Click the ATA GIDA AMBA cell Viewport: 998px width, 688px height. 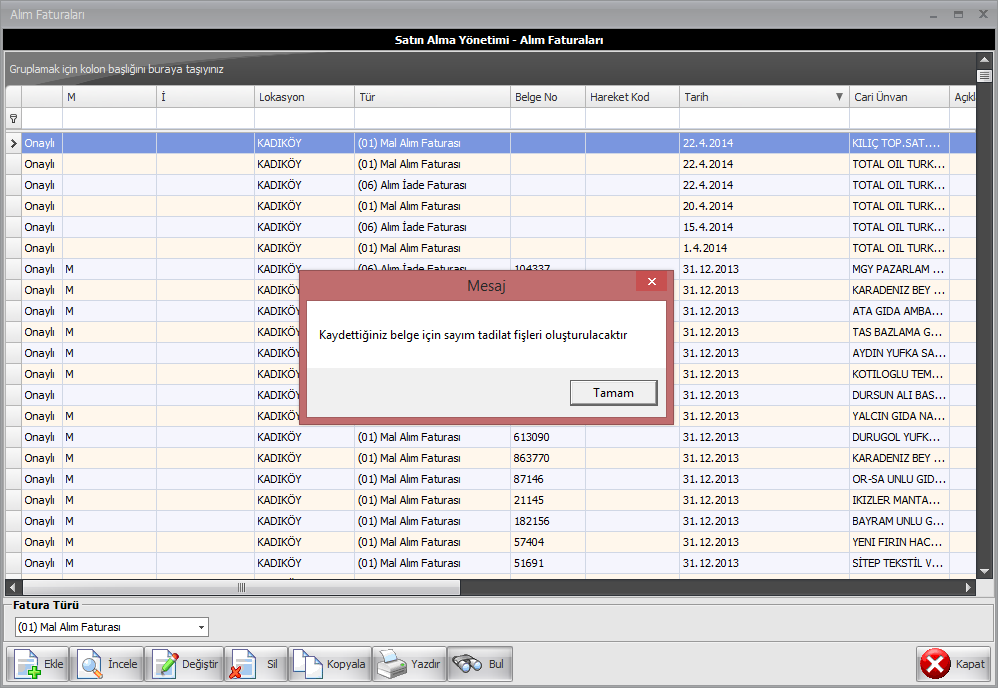[x=899, y=311]
